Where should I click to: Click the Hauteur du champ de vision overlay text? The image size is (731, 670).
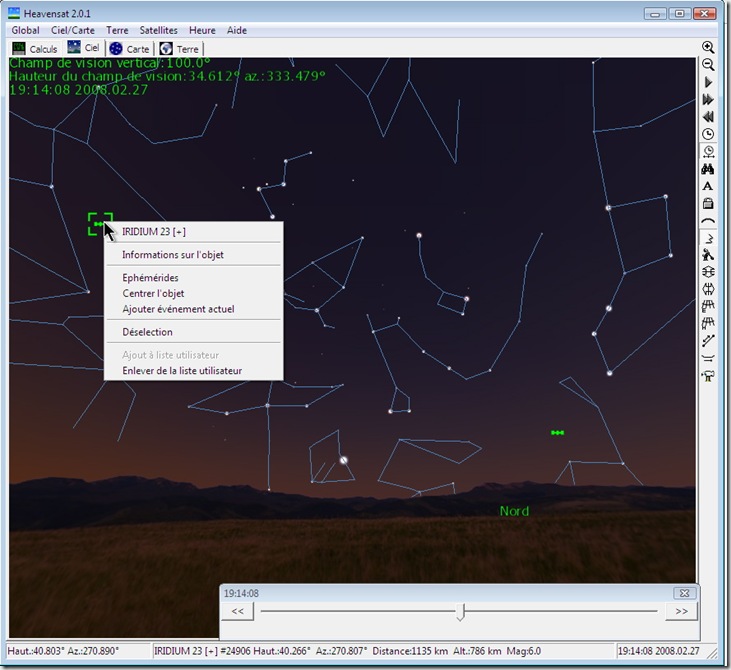167,76
